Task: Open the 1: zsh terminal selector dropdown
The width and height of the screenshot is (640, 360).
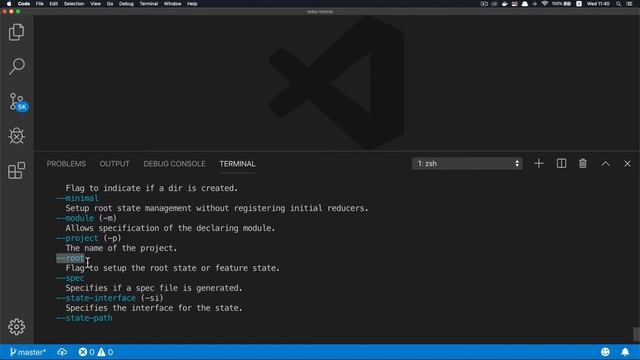Action: pos(467,164)
